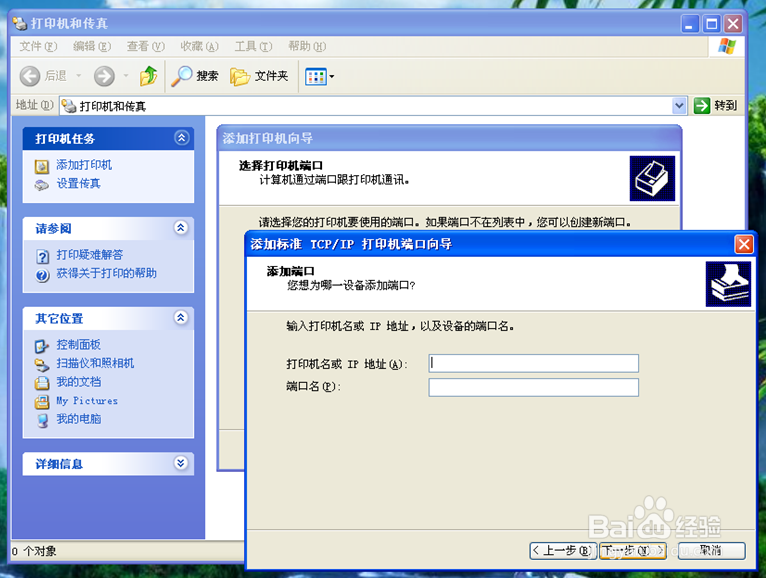This screenshot has height=578, width=766.
Task: Open the 收藏(A) menu
Action: [199, 46]
